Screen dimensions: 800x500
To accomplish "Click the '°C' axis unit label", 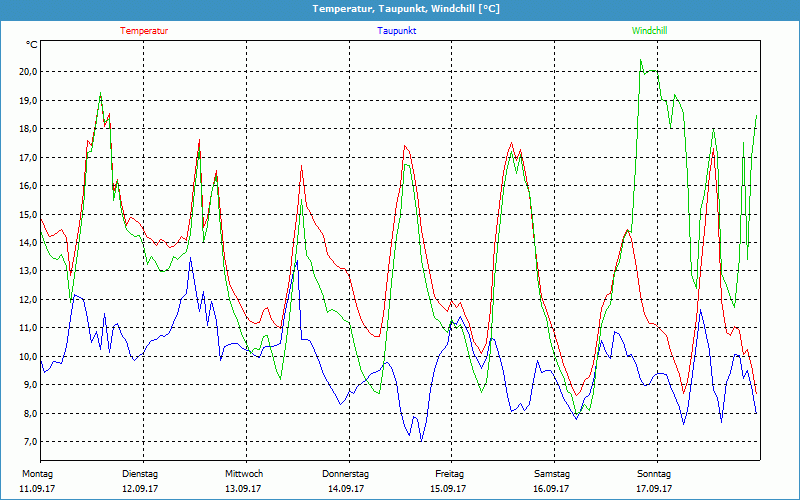I will pos(31,45).
